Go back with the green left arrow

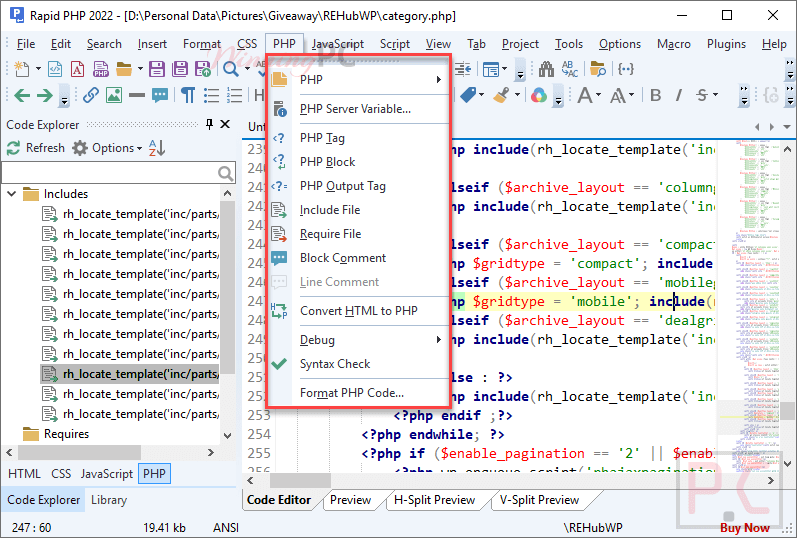click(x=22, y=95)
